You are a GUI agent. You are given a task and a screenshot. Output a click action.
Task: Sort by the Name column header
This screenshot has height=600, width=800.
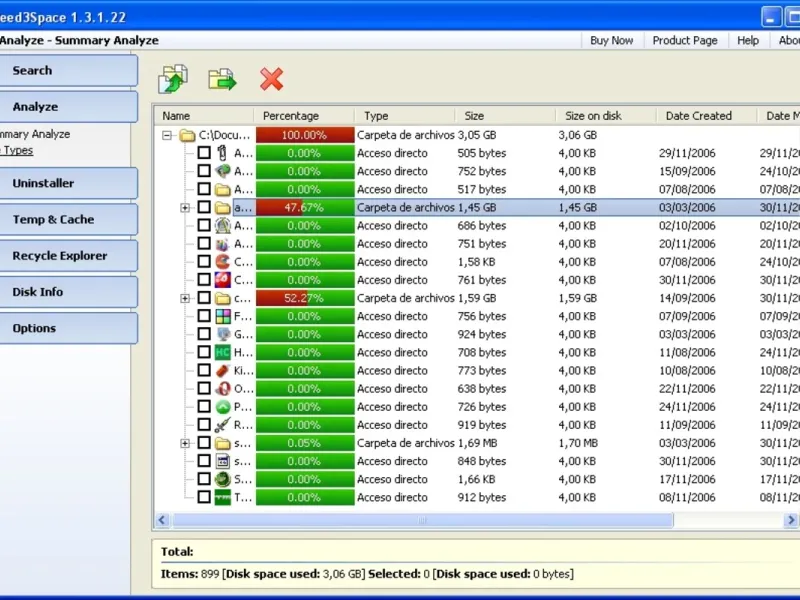(204, 116)
